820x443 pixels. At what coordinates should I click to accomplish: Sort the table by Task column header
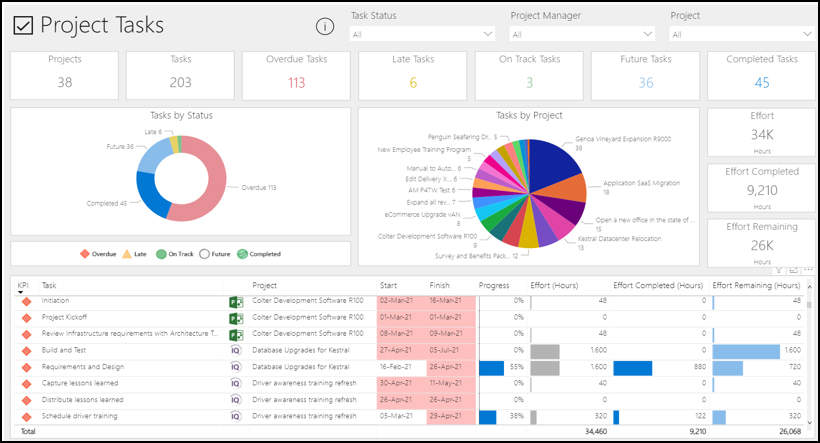point(49,286)
